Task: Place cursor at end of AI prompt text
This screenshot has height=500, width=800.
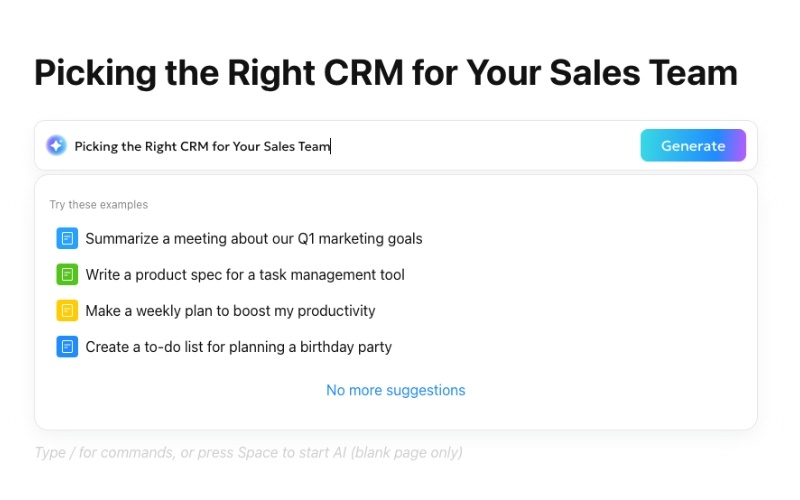Action: point(330,146)
